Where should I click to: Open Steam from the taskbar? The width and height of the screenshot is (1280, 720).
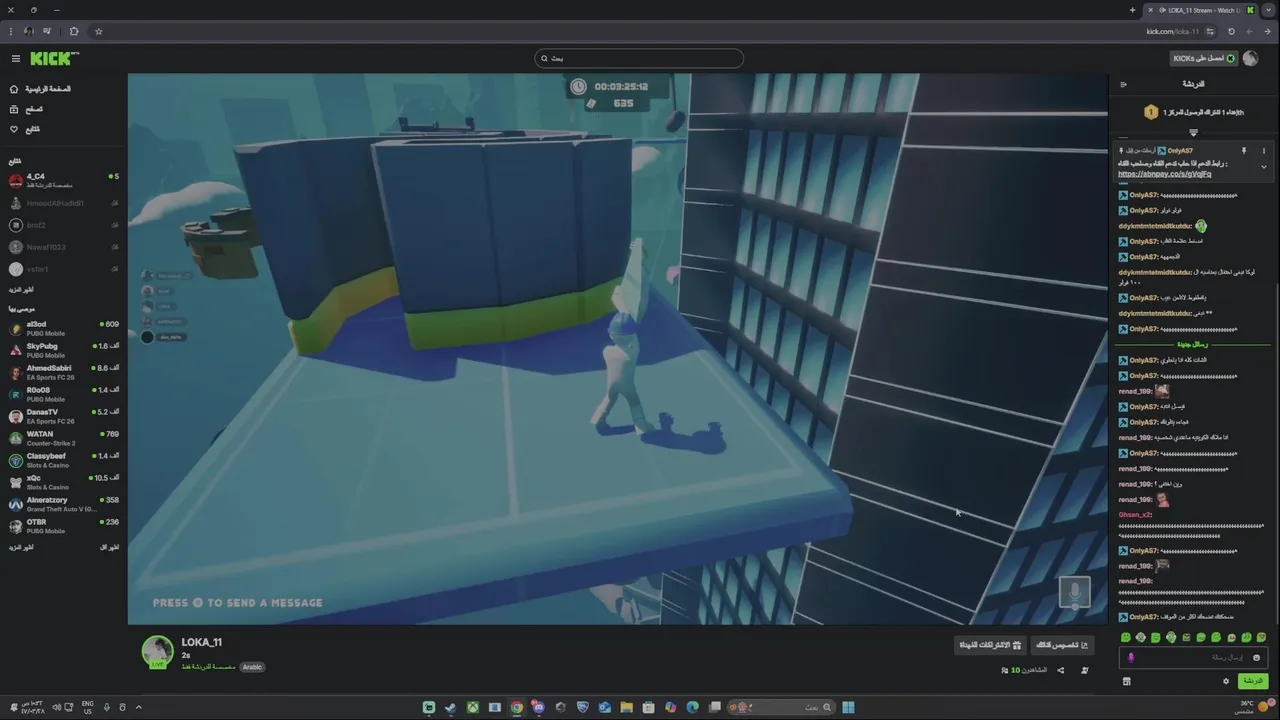pos(450,707)
